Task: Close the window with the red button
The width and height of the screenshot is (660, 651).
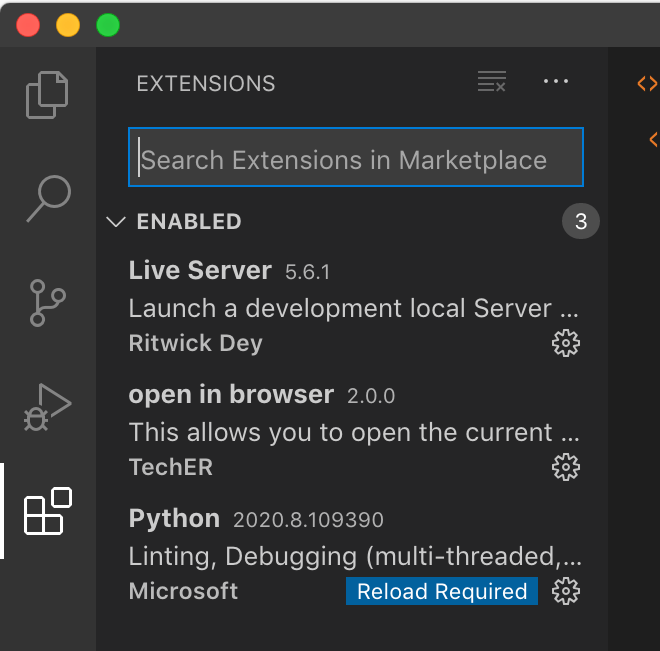Action: coord(28,25)
